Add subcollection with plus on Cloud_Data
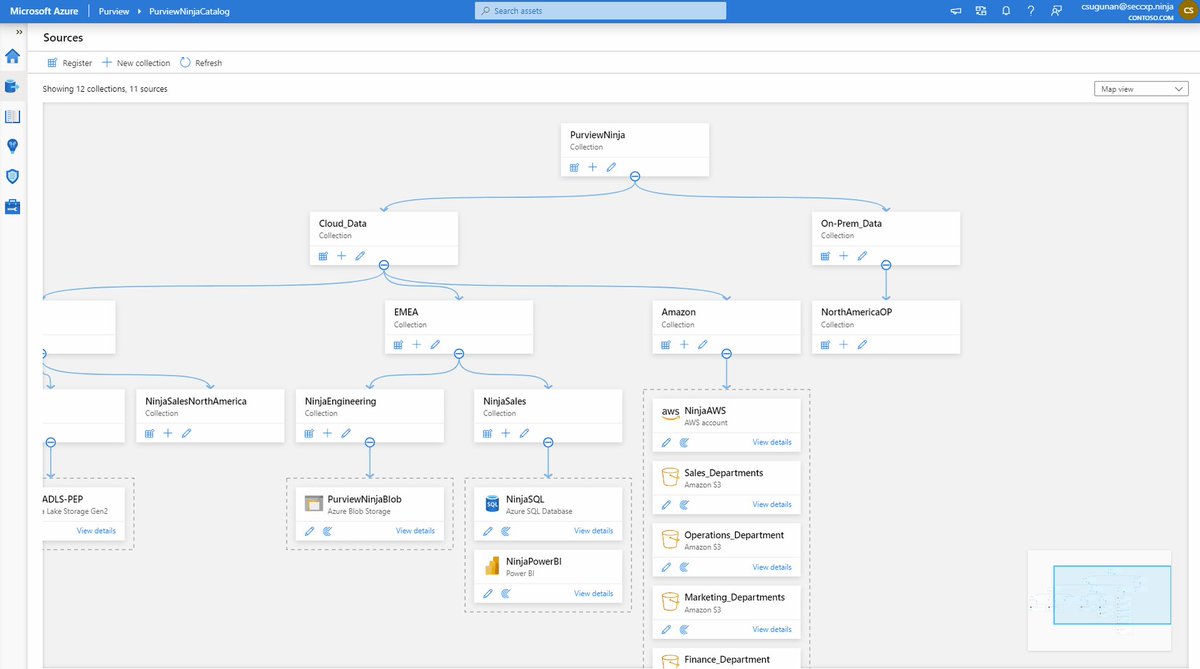The height and width of the screenshot is (669, 1200). [341, 256]
